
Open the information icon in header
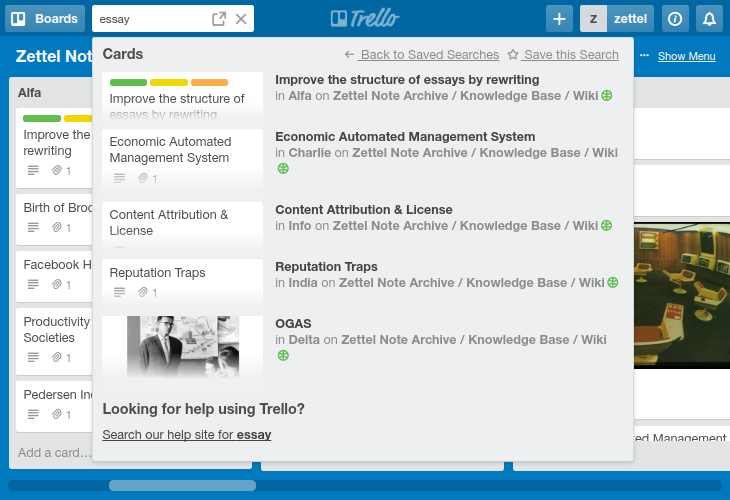675,19
